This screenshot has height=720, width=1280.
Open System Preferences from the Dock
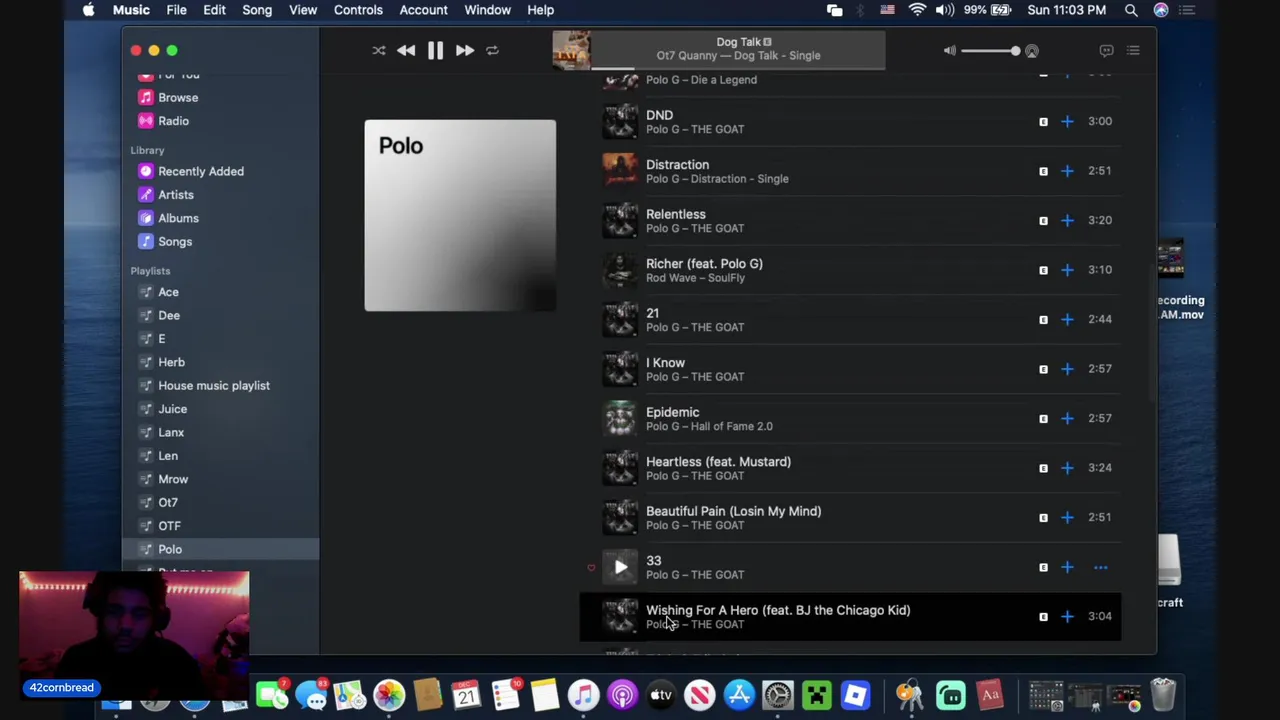tap(778, 694)
